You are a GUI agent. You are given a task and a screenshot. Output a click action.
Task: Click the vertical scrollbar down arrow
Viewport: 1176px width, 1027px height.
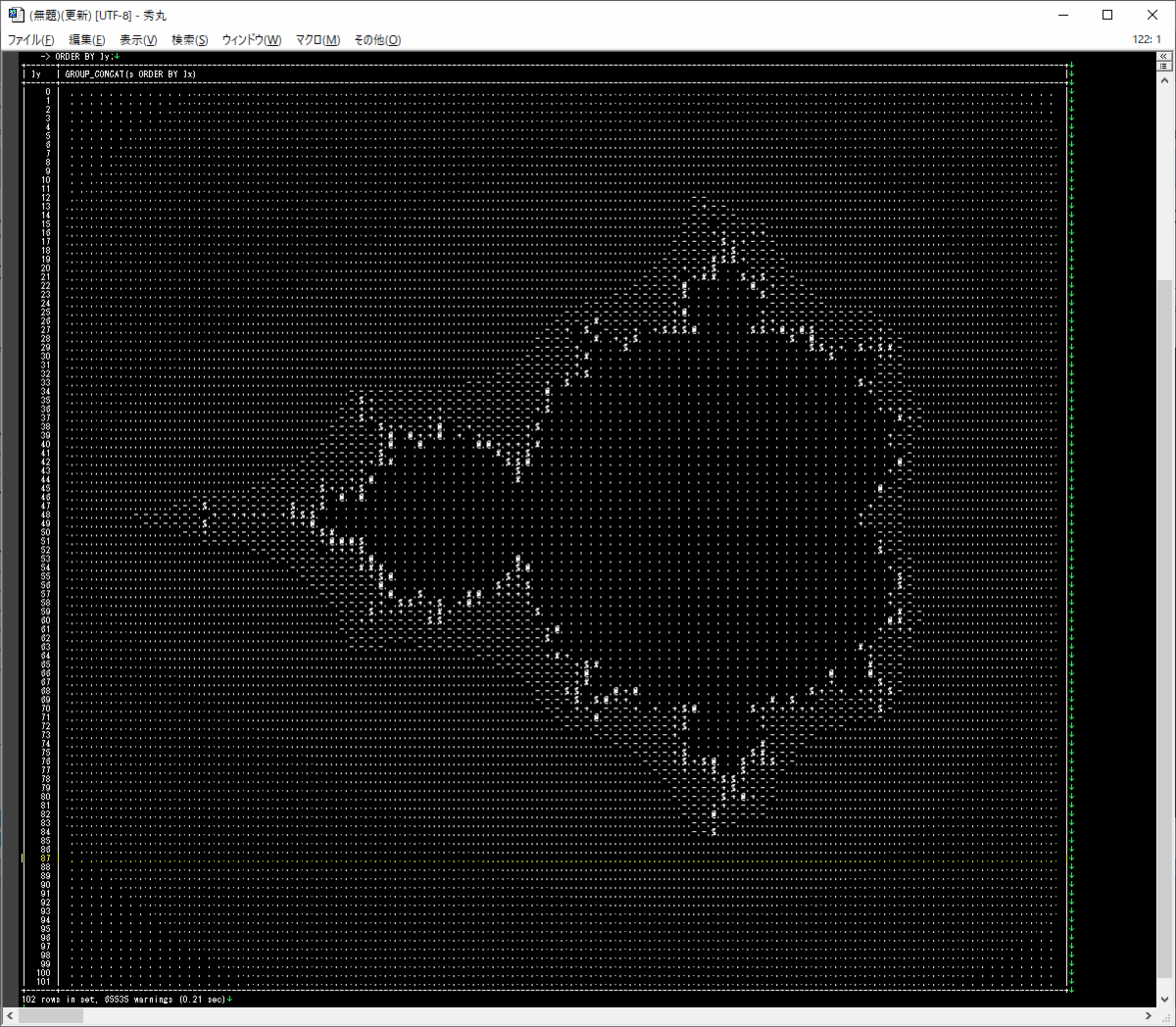[1164, 1000]
